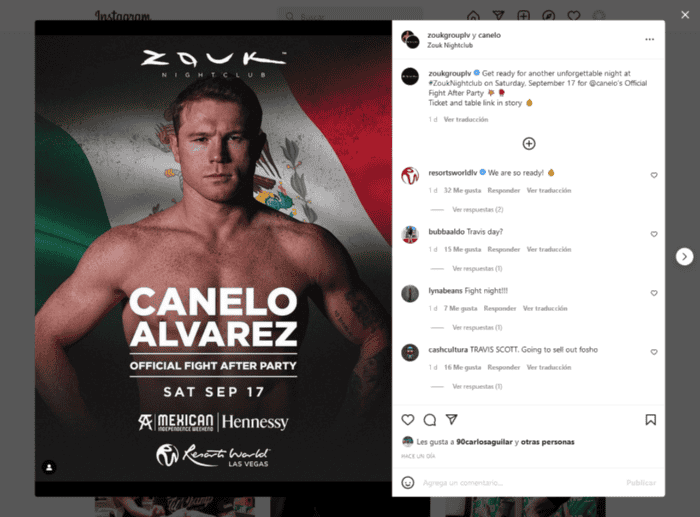Load more comments with the plus button
The height and width of the screenshot is (517, 700).
coord(529,144)
